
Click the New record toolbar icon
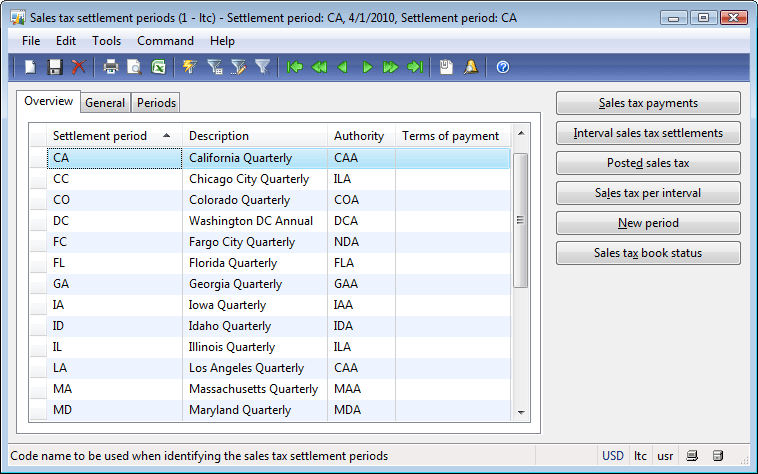coord(30,67)
